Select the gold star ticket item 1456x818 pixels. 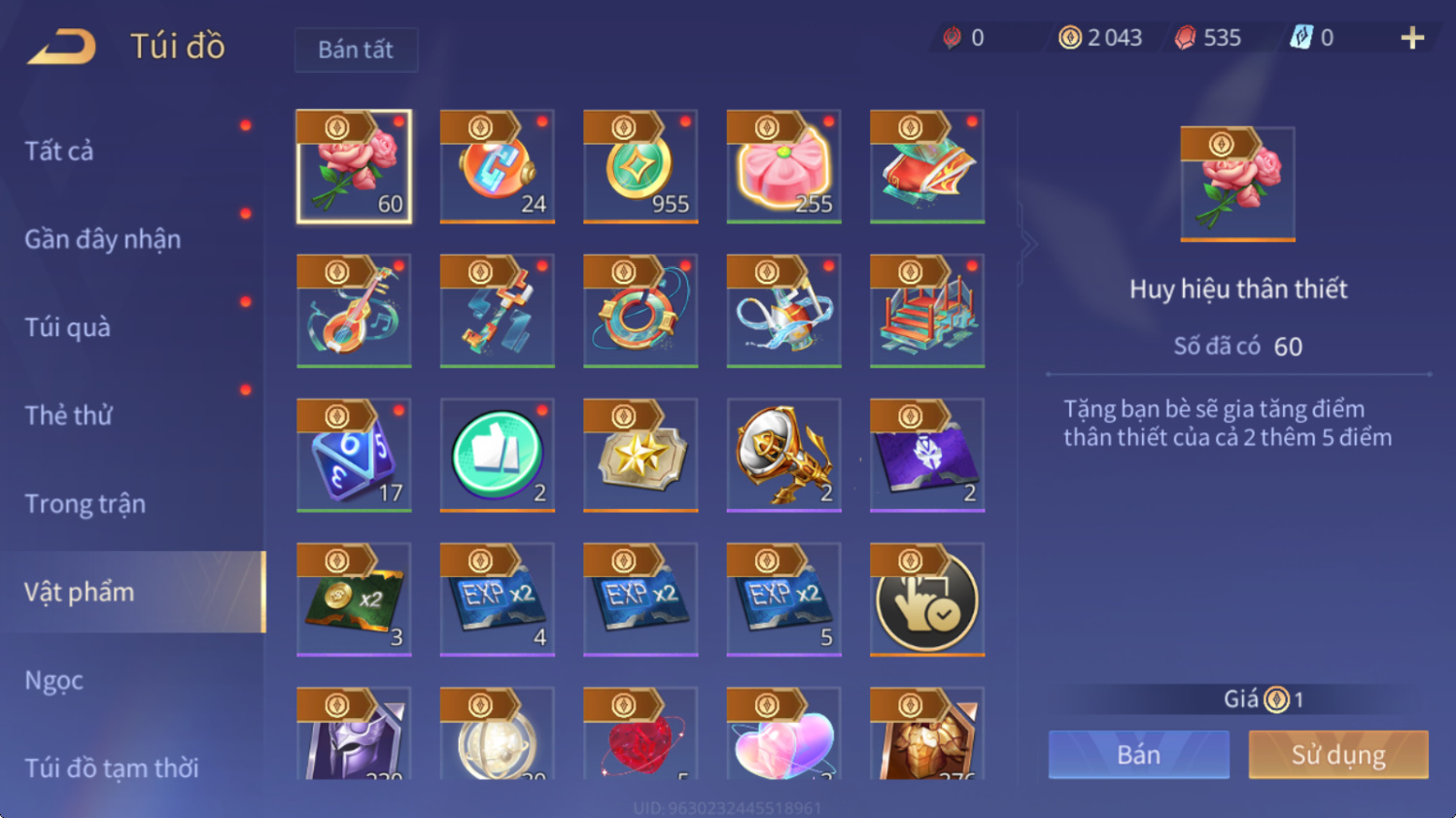[x=641, y=455]
